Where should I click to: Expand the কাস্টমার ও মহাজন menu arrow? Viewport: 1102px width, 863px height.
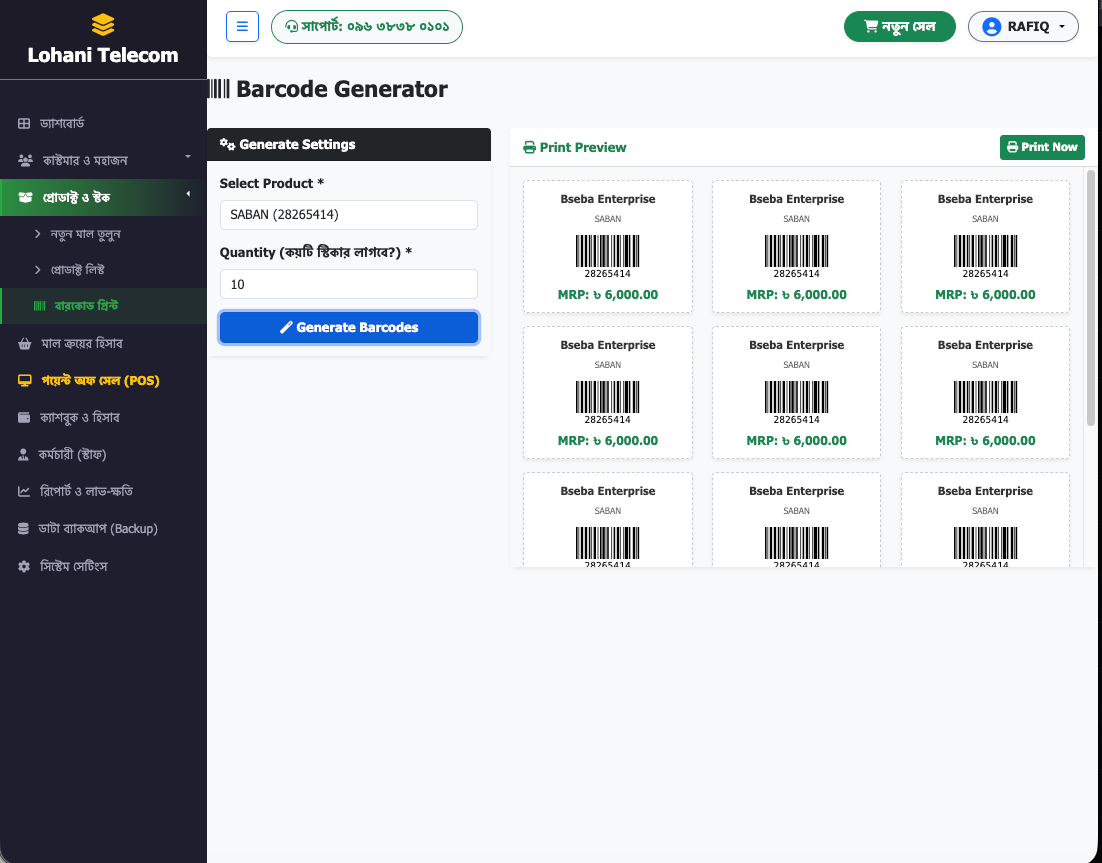point(188,157)
